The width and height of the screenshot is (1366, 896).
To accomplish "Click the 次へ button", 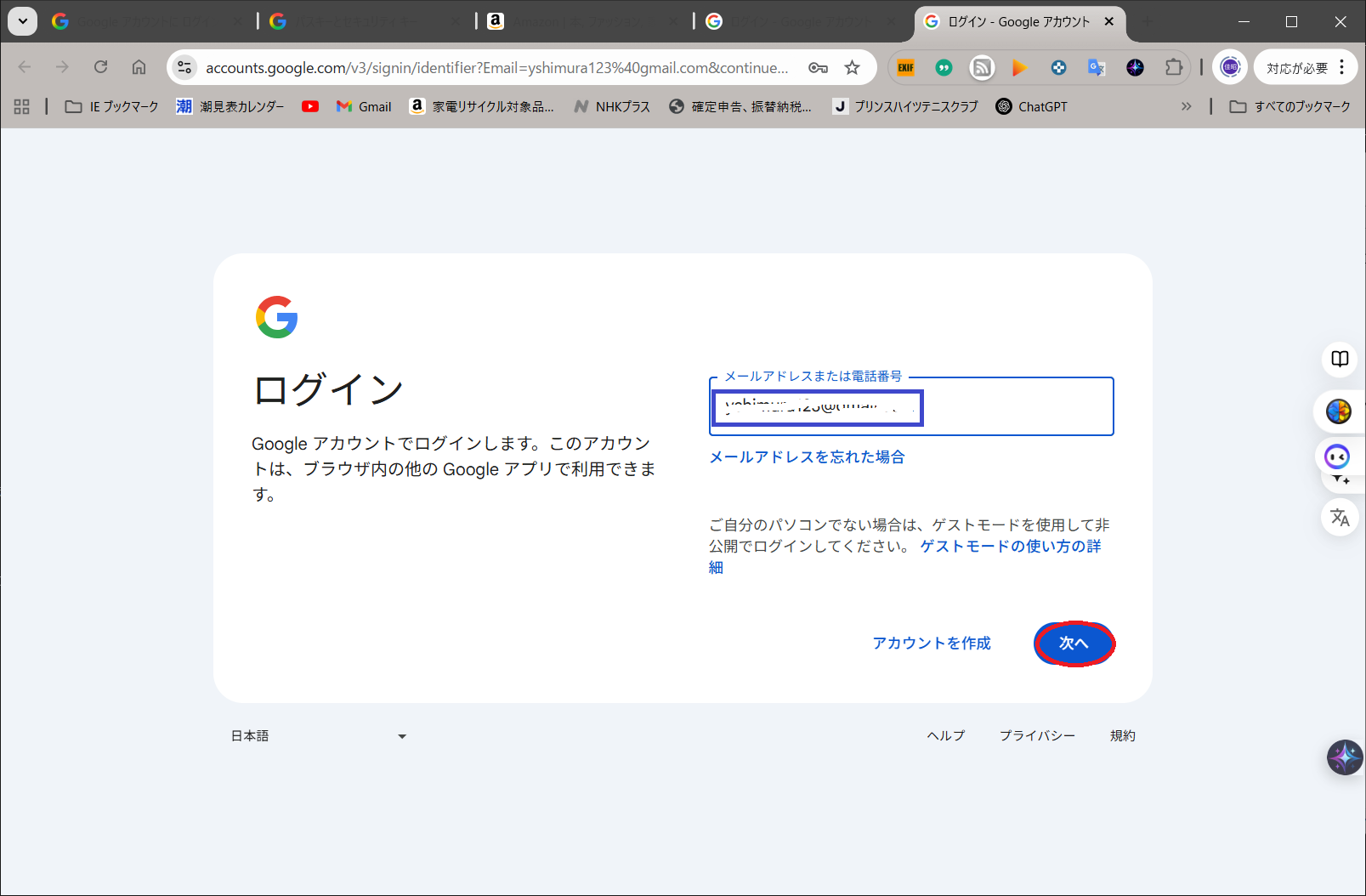I will pyautogui.click(x=1074, y=644).
